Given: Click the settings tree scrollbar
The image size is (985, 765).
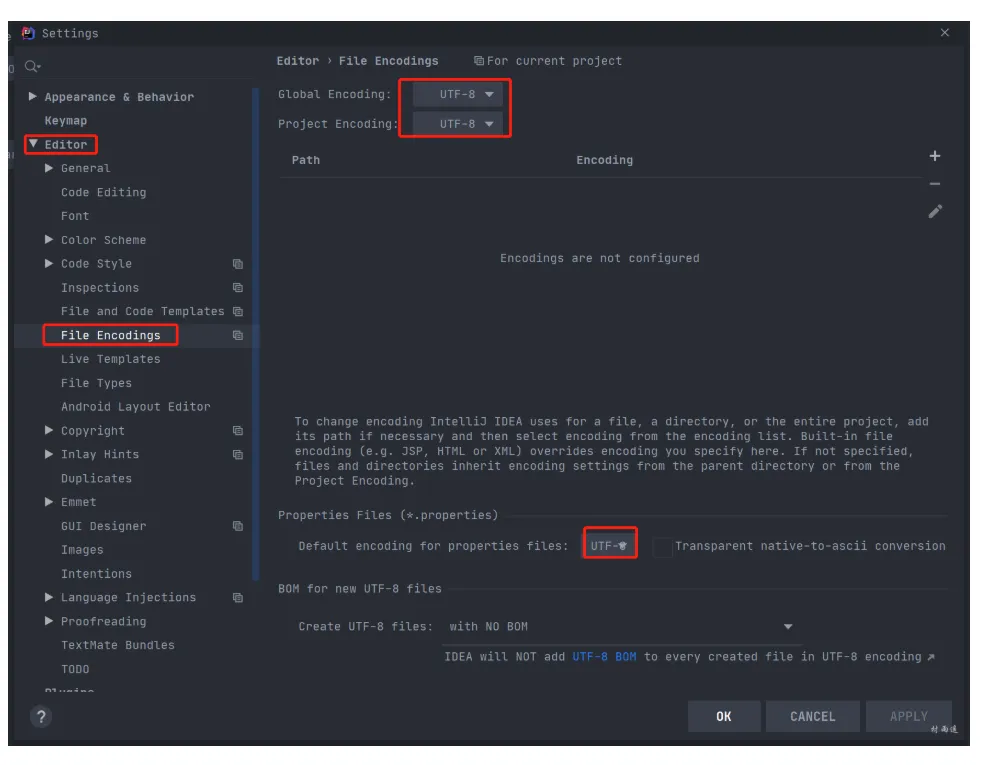Looking at the screenshot, I should 256,334.
